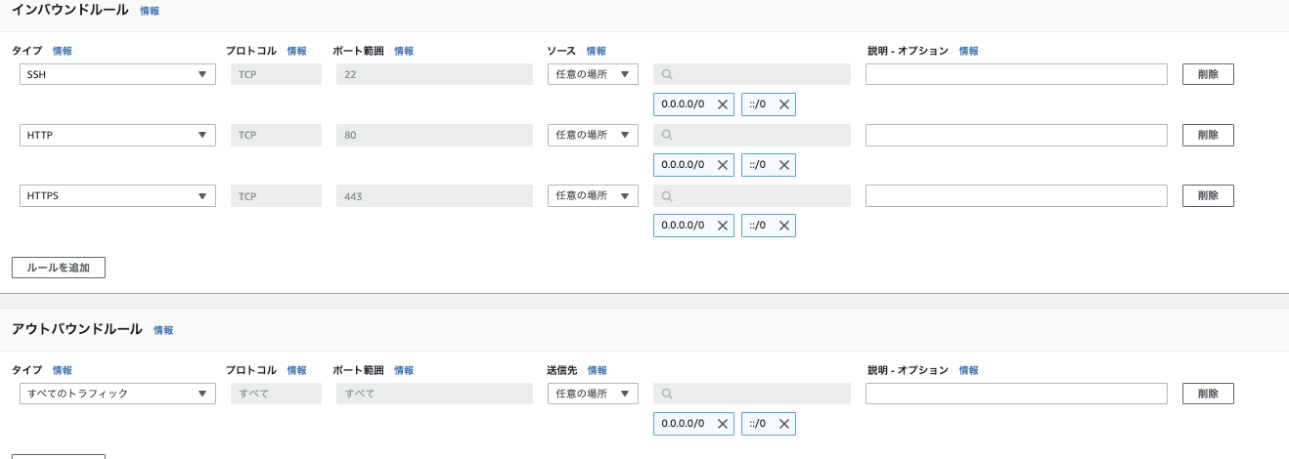Click the source search box for the HTTPS rule
This screenshot has height=459, width=1289.
point(752,196)
